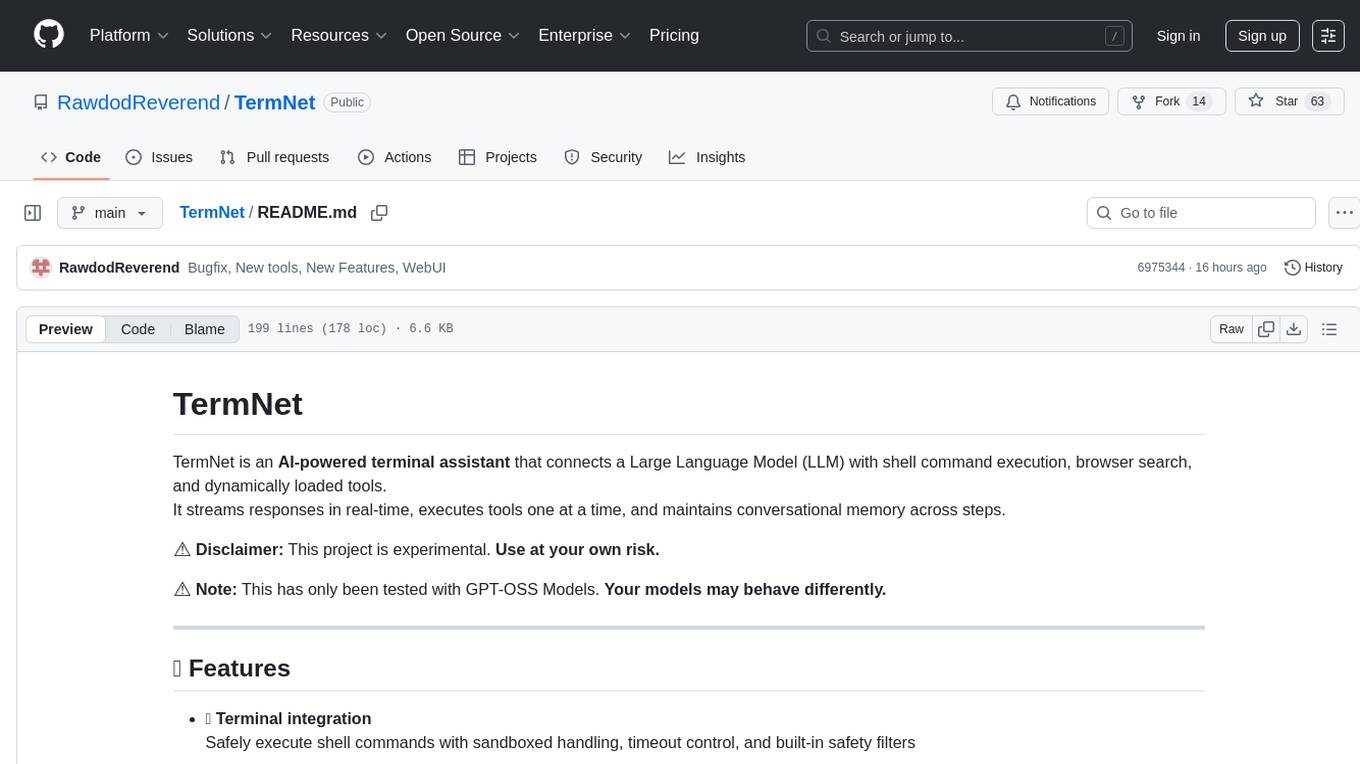Focus the Search or jump to field
The image size is (1360, 764).
969,36
